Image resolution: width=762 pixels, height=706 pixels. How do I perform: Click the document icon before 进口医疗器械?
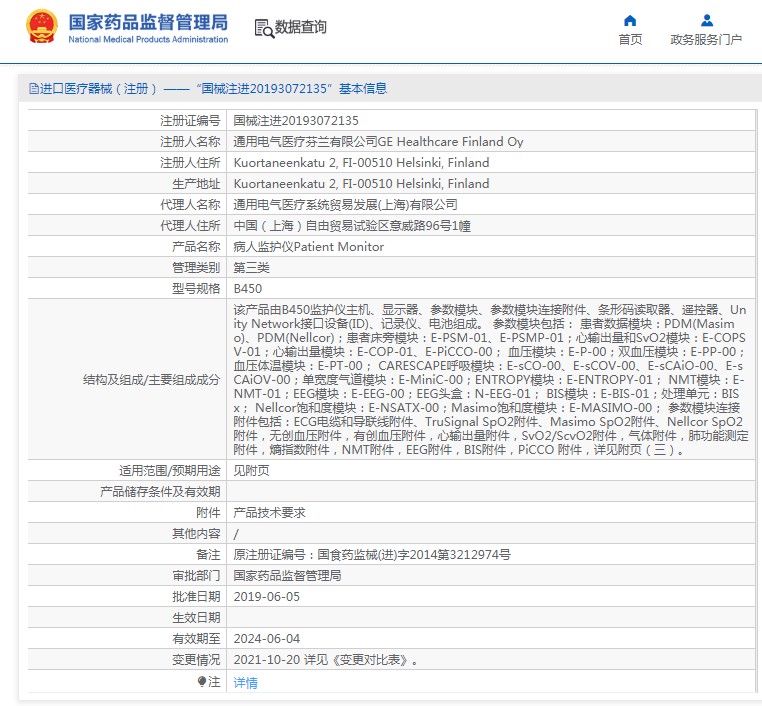coord(34,88)
